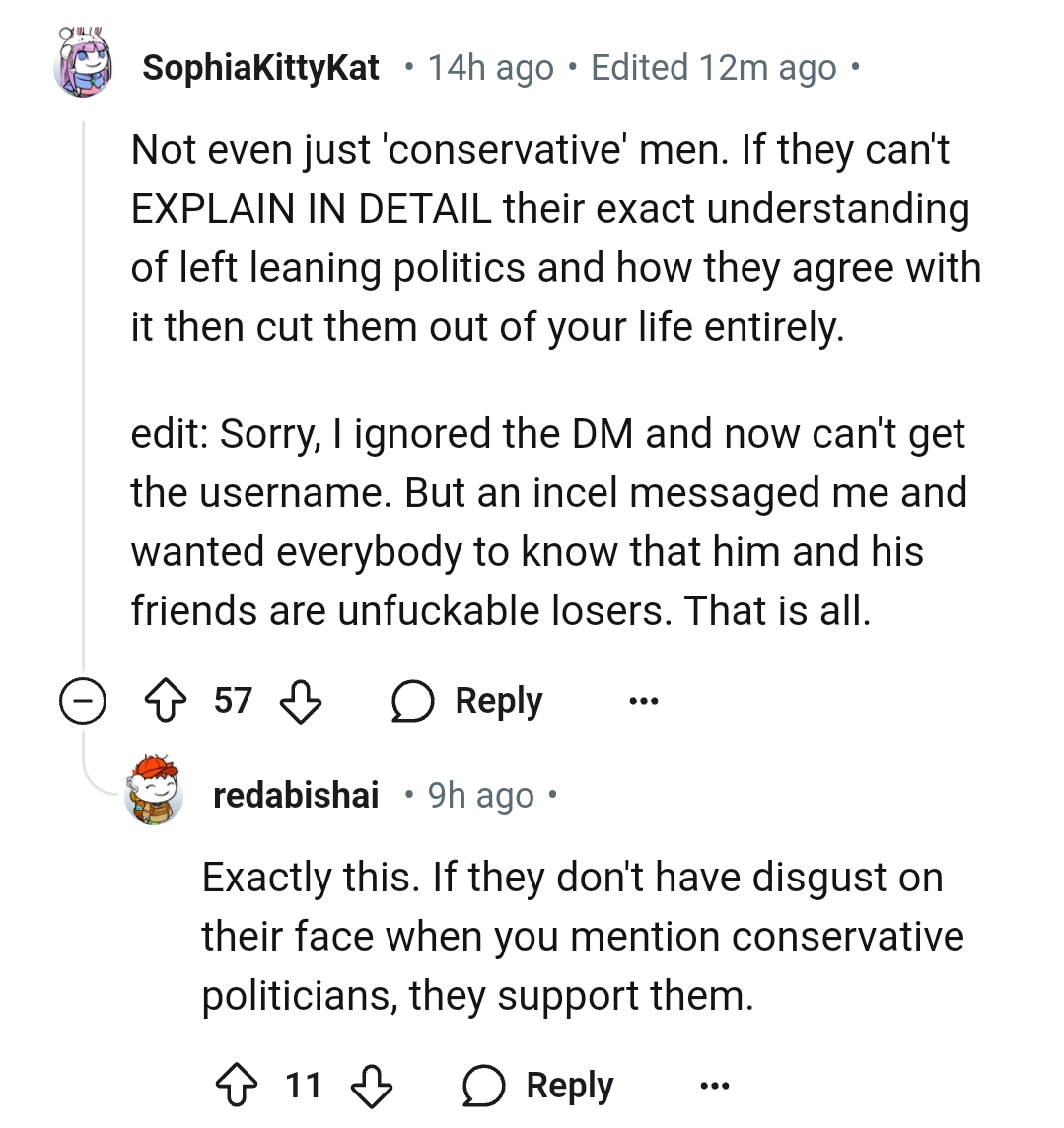
Task: Downvote SophiaKittyKat's comment
Action: point(302,702)
